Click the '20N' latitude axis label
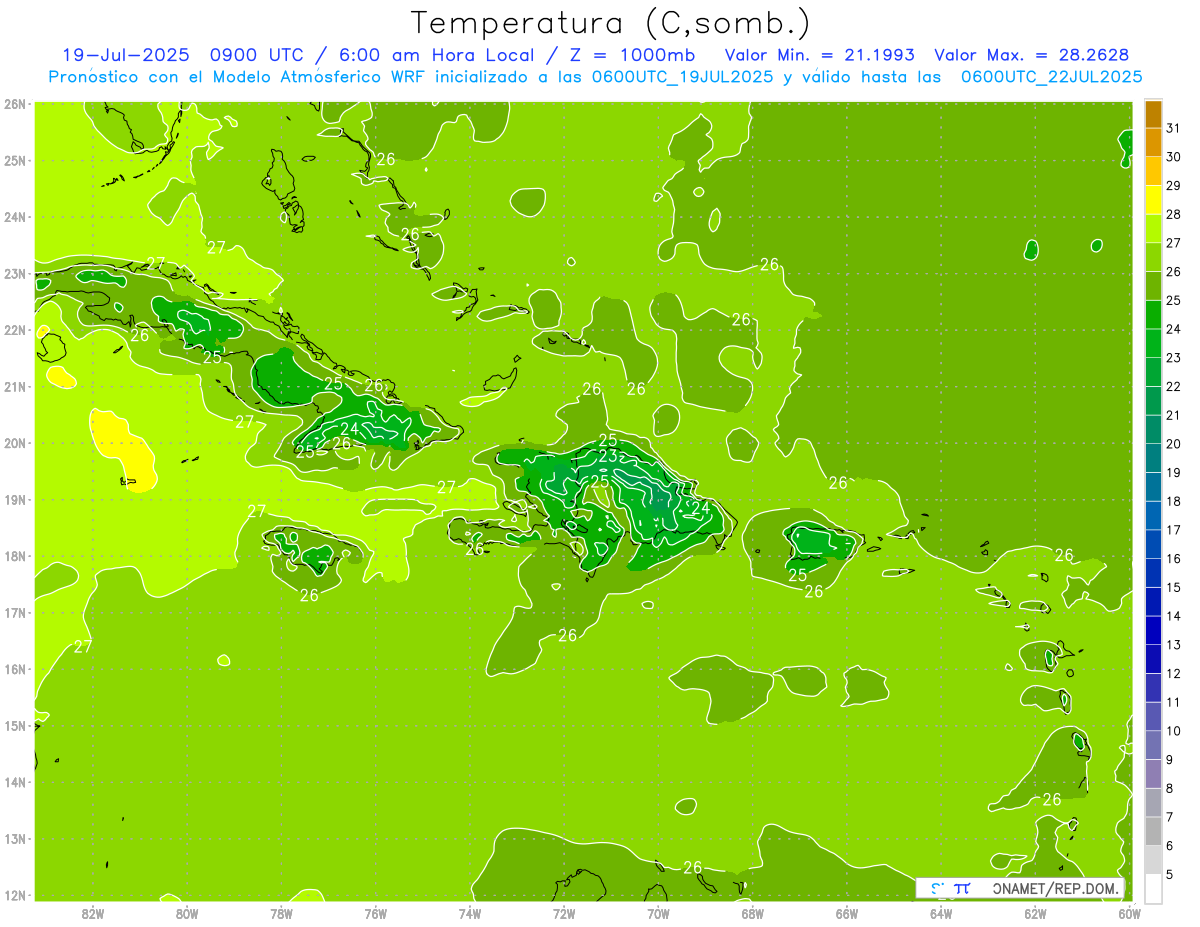1200x927 pixels. tap(14, 443)
